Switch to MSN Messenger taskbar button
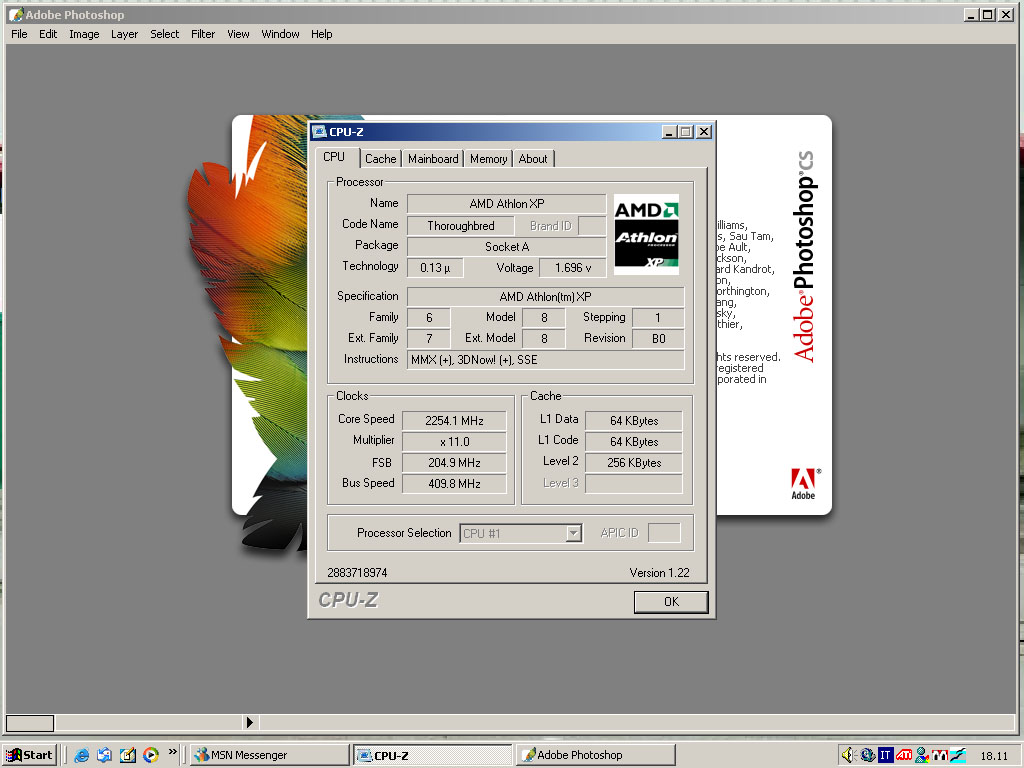The width and height of the screenshot is (1024, 768). 269,755
